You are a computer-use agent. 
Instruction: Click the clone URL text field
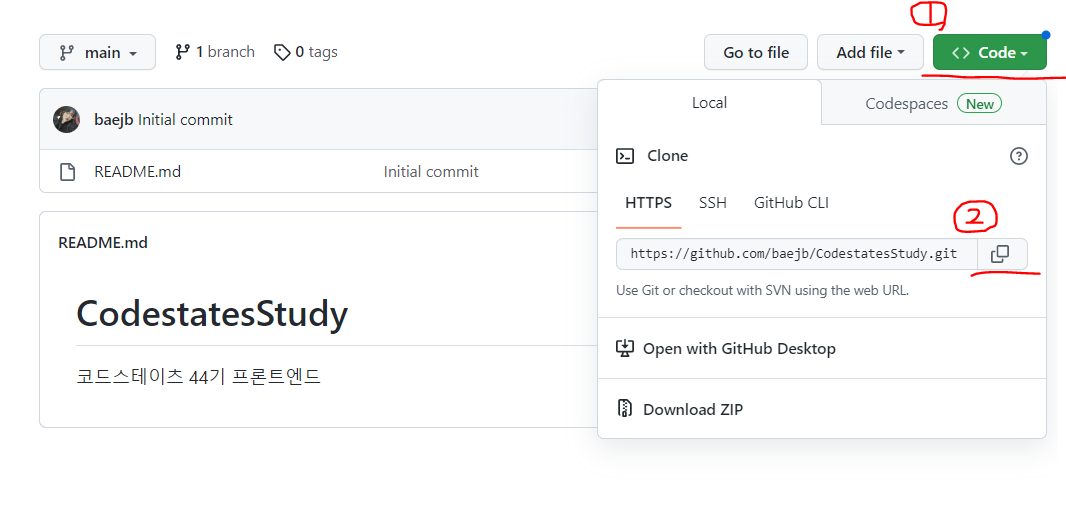[797, 254]
